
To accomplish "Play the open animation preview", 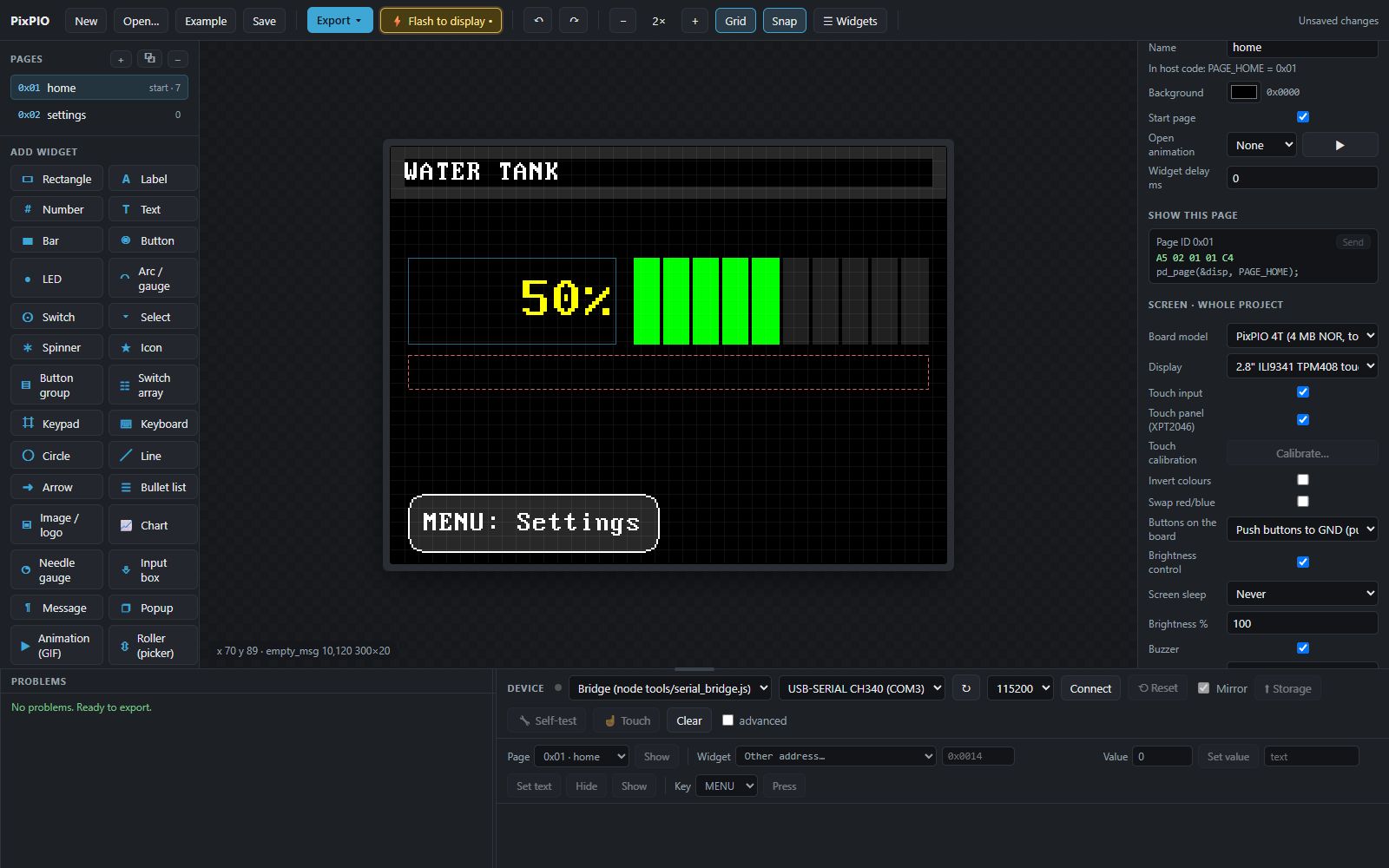I will tap(1340, 145).
